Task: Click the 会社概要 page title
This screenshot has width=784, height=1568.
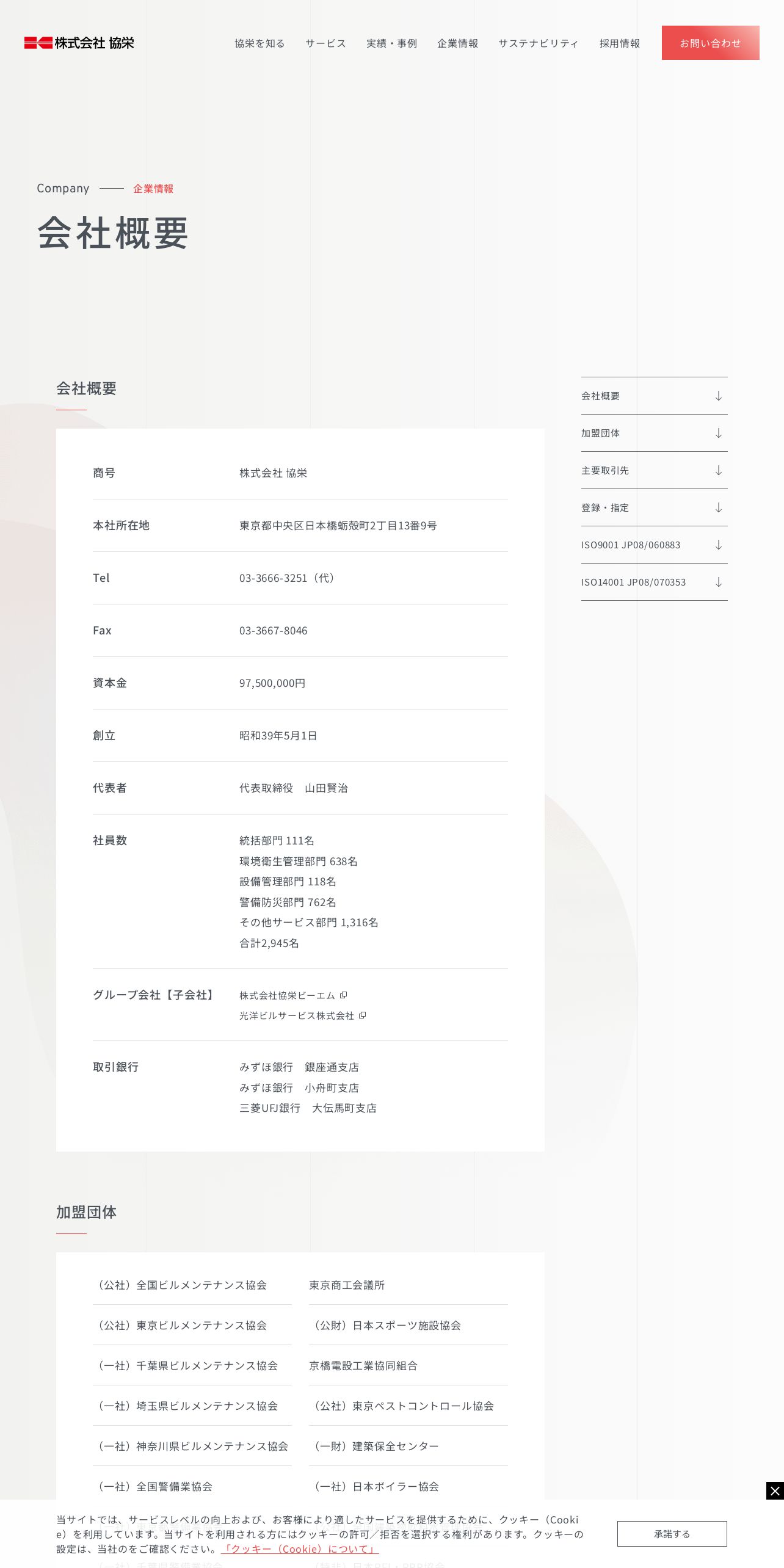Action: [x=113, y=233]
